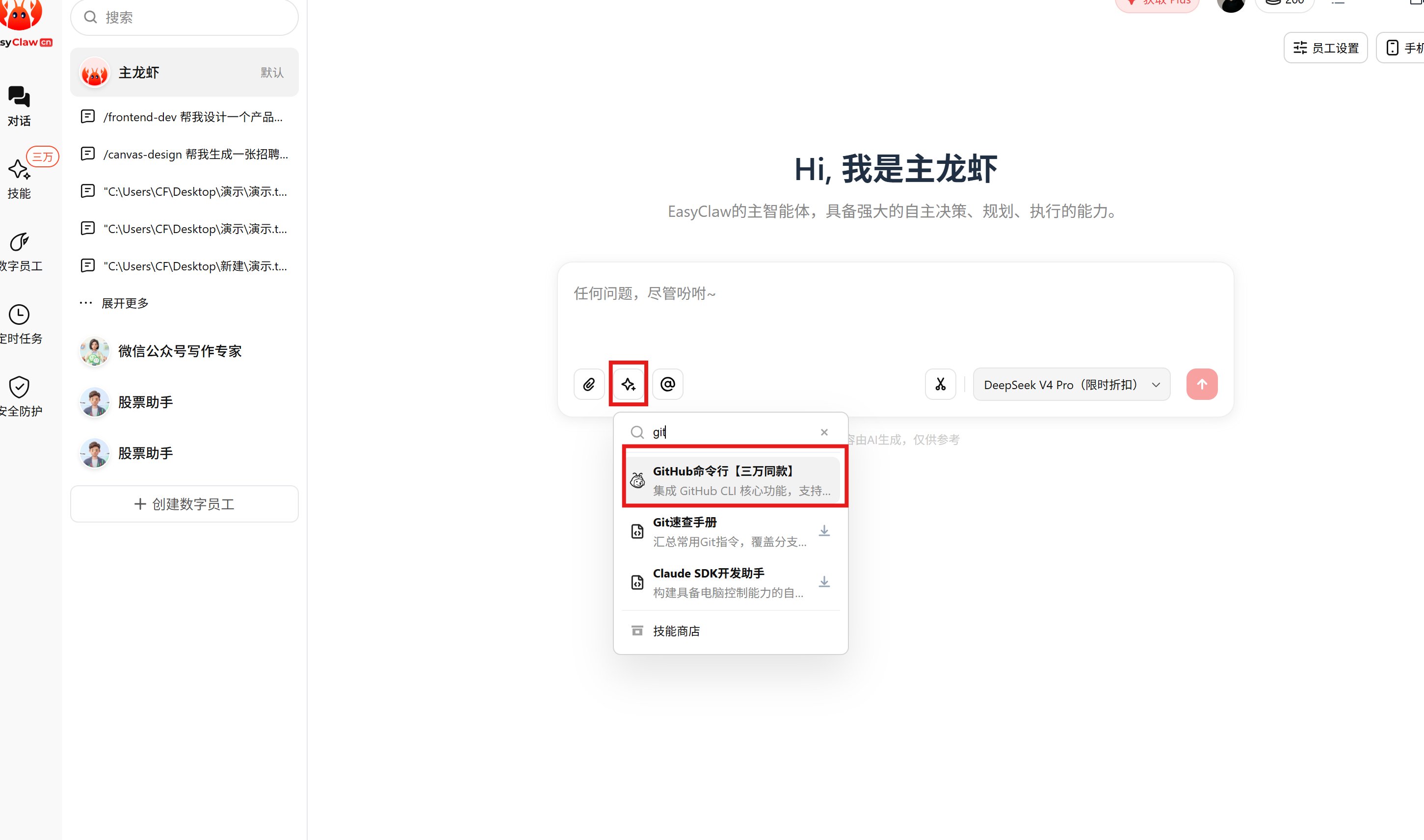Click the 默认 label on 主龙虾
Viewport: 1424px width, 840px height.
(272, 73)
